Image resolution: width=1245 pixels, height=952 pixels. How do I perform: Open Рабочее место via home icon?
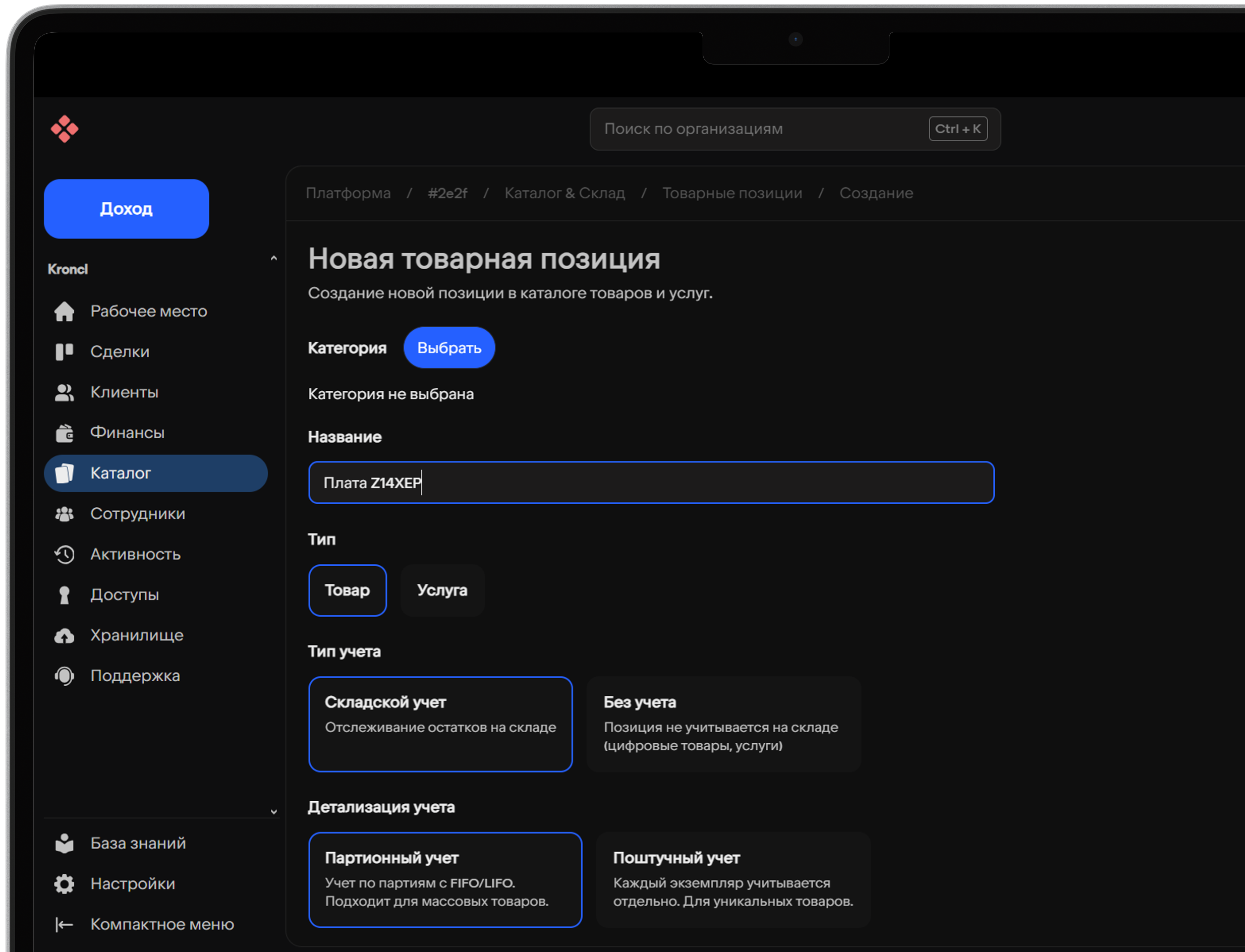65,311
